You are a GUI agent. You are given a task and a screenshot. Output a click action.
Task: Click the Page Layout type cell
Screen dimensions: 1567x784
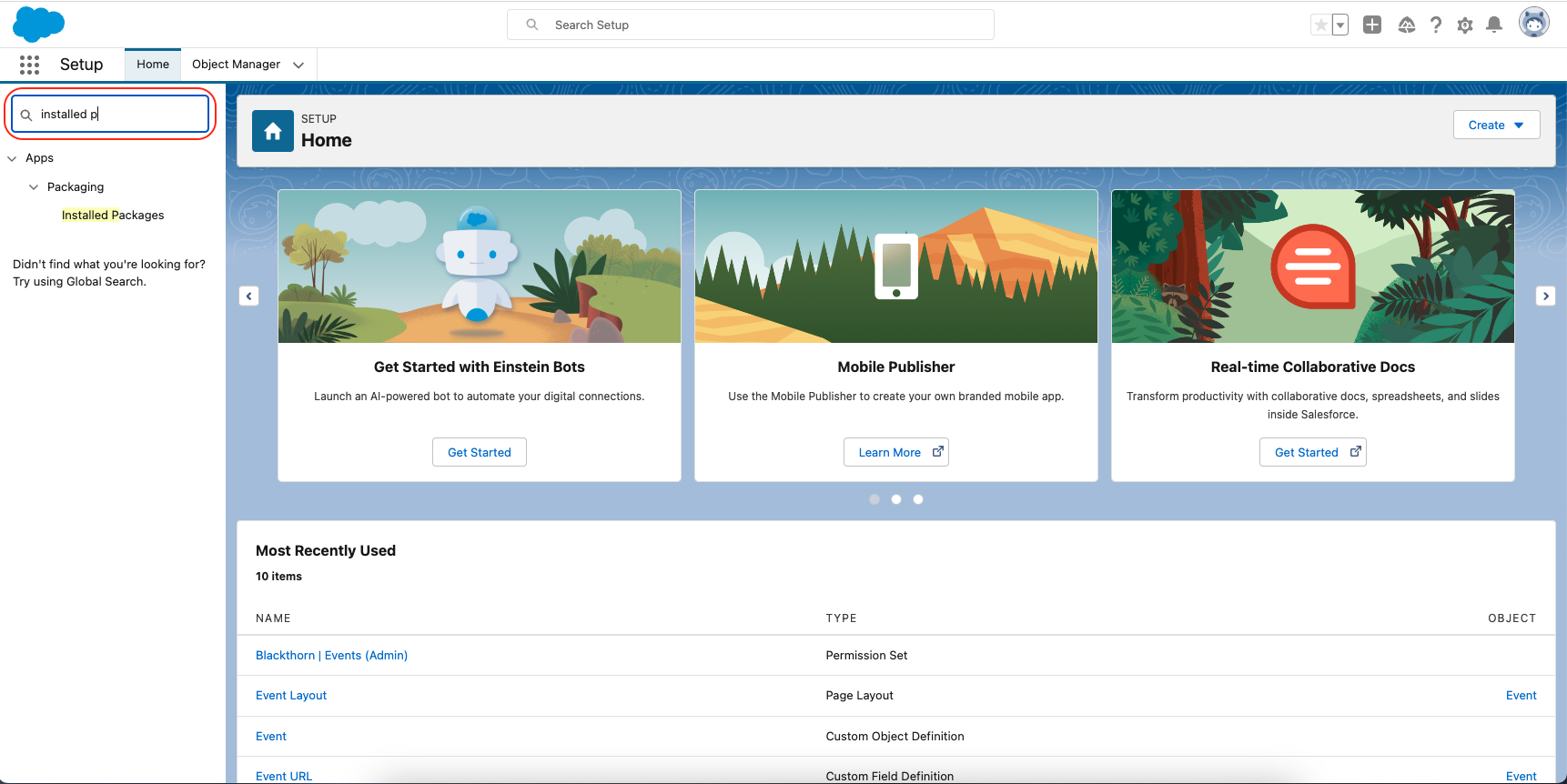[x=859, y=696]
